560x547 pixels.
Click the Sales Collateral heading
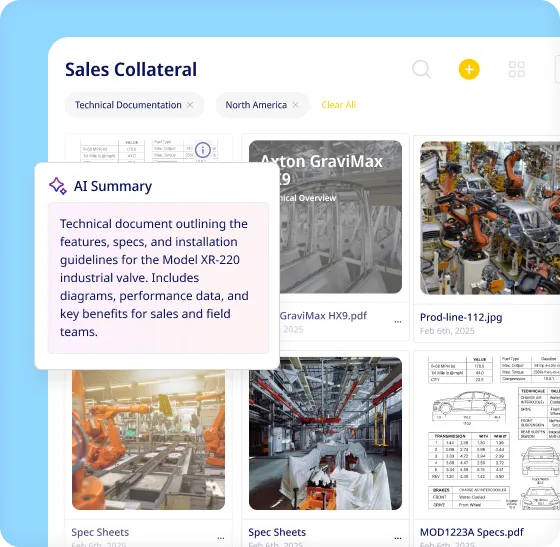click(131, 69)
